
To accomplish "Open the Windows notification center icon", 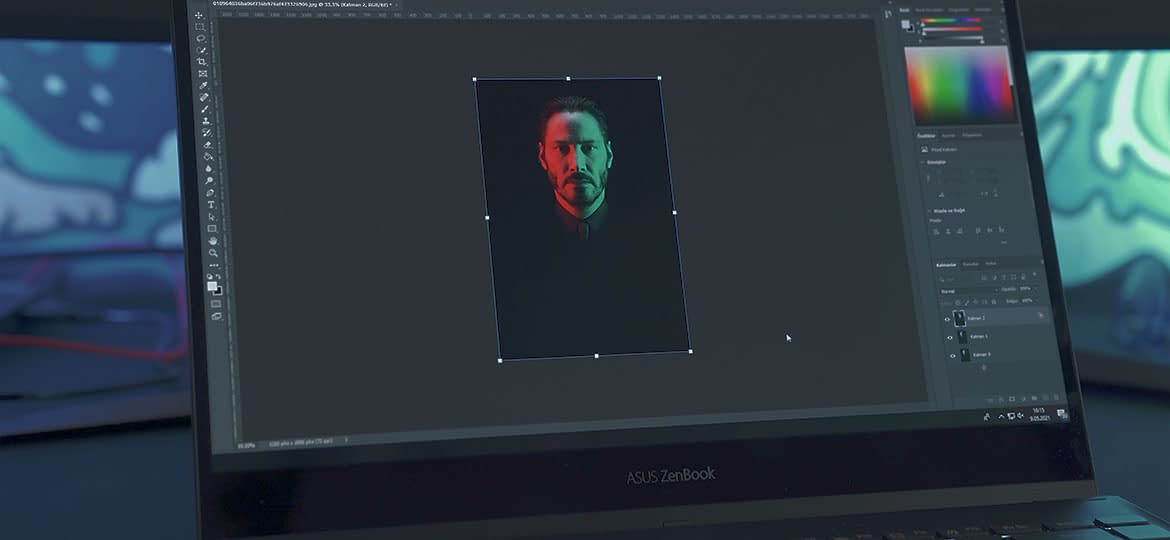I will pyautogui.click(x=1061, y=414).
